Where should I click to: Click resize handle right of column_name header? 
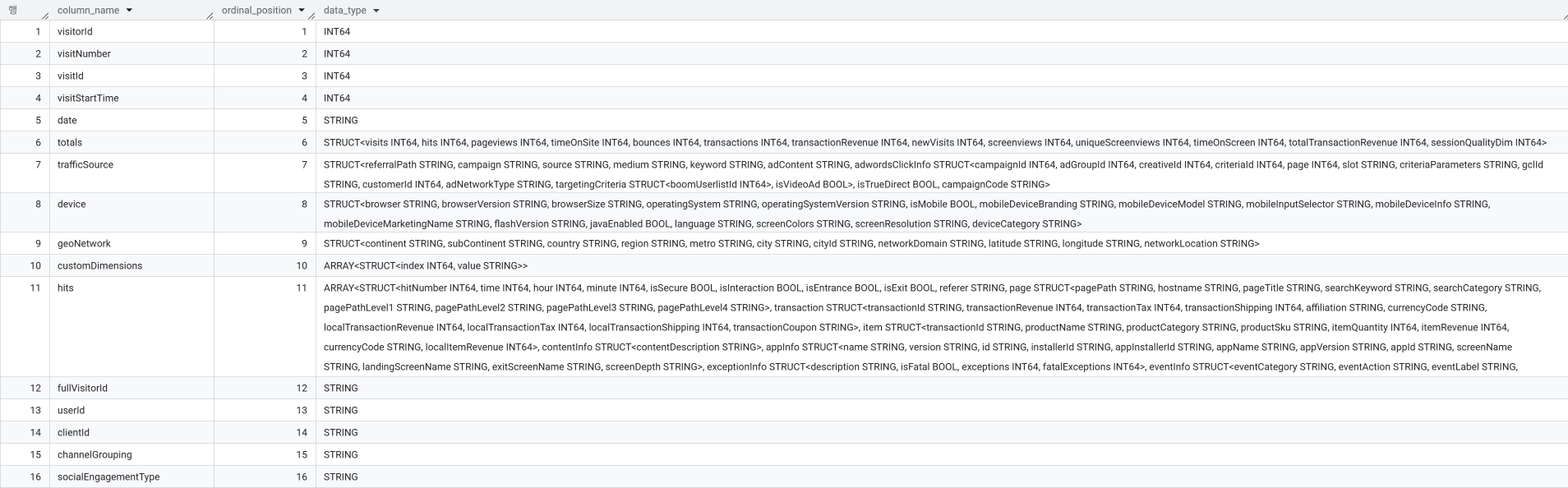210,16
